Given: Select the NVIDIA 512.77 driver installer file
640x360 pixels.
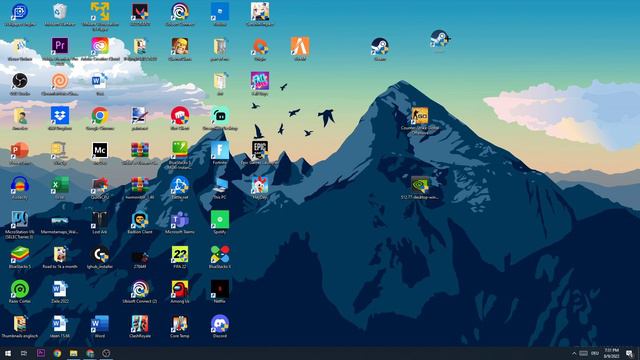Looking at the screenshot, I should click(x=420, y=185).
